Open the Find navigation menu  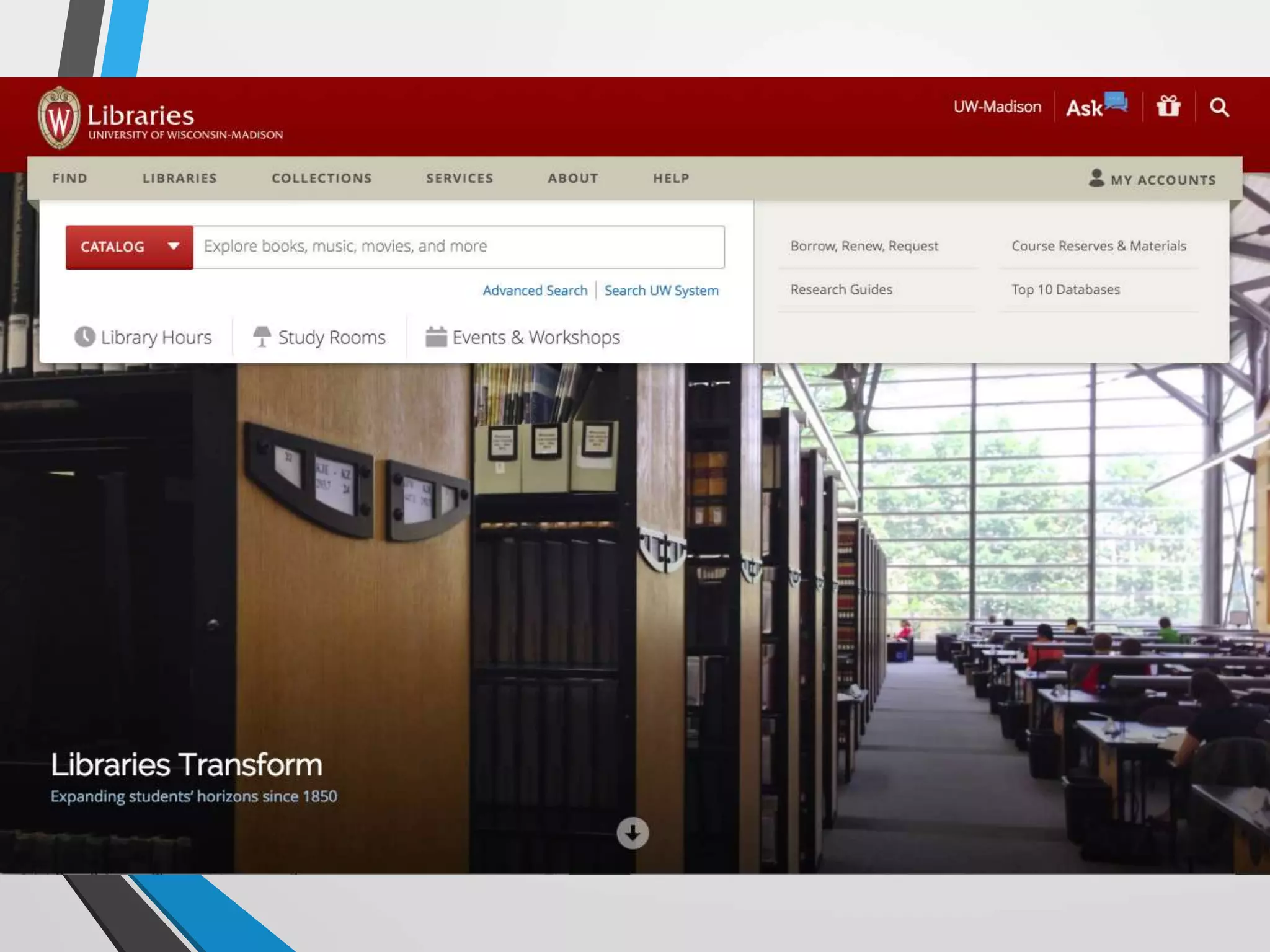pyautogui.click(x=70, y=178)
